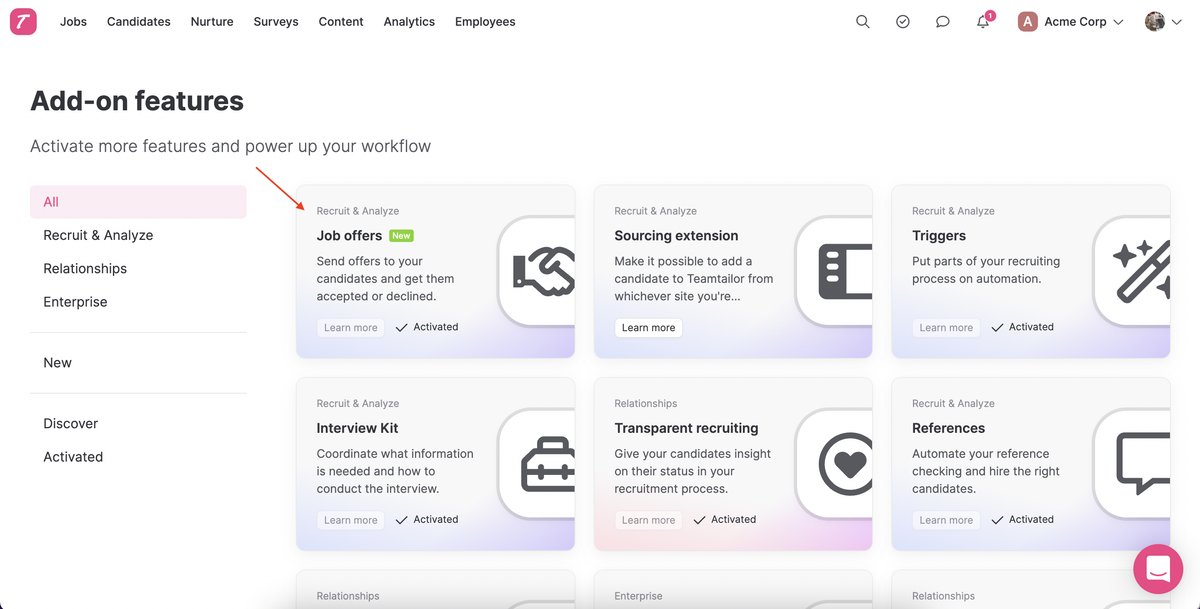Open the Triggers feature card

click(939, 236)
